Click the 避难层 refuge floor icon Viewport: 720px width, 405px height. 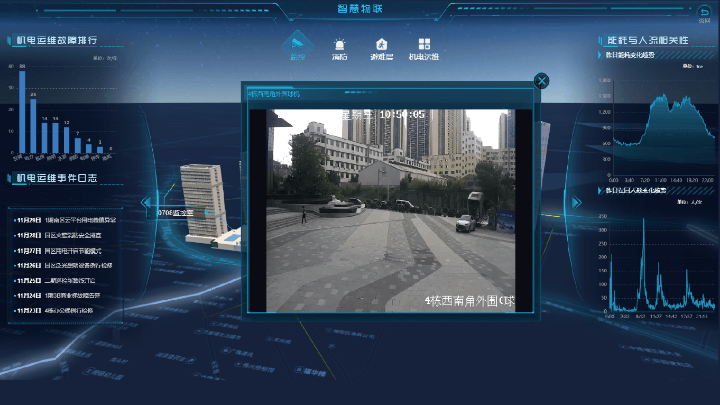[x=381, y=46]
